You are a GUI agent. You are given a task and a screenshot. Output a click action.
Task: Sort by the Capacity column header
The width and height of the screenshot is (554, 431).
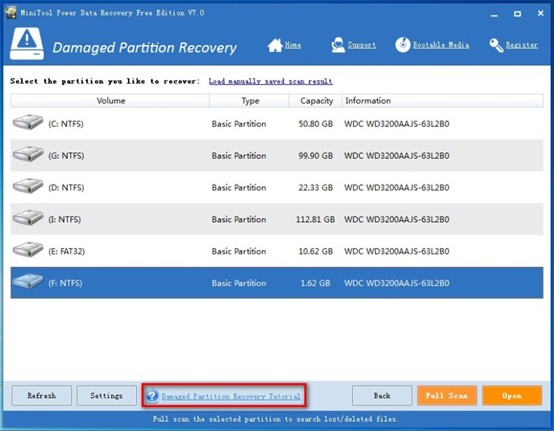point(316,101)
